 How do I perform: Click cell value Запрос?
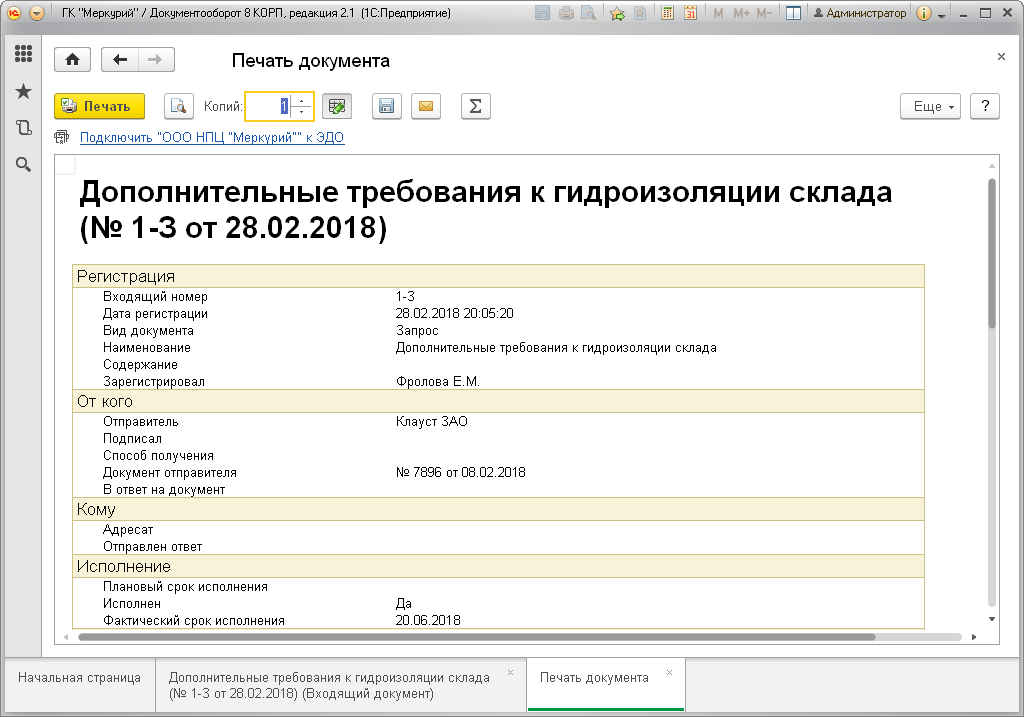click(417, 330)
